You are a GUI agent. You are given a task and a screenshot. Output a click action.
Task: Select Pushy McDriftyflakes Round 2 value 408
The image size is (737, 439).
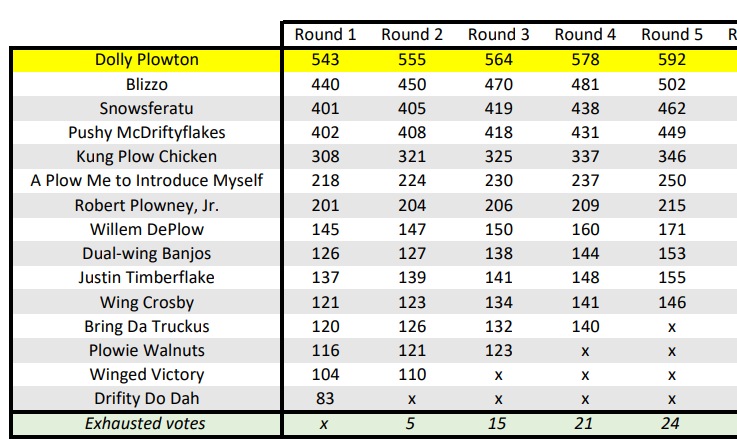coord(412,132)
